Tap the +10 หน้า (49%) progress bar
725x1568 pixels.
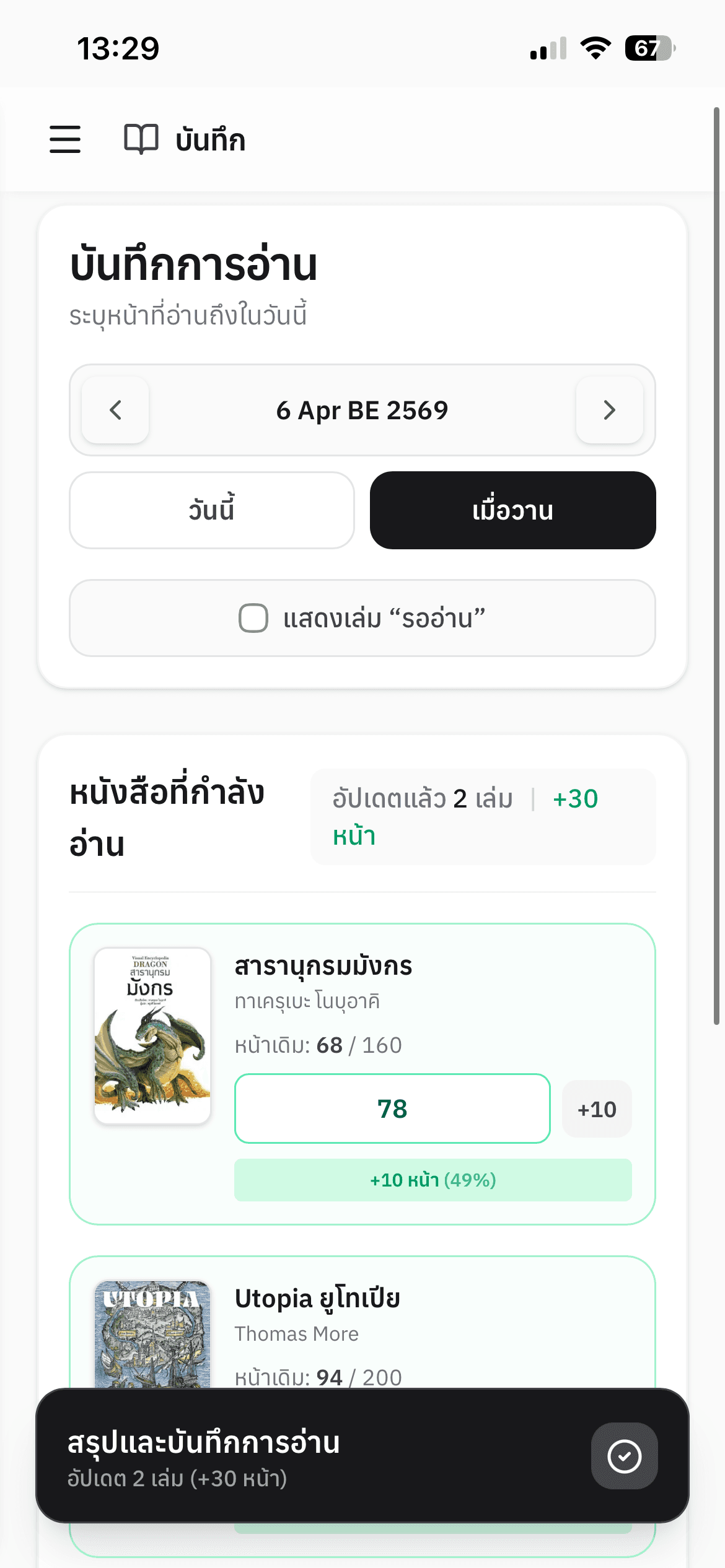433,1180
